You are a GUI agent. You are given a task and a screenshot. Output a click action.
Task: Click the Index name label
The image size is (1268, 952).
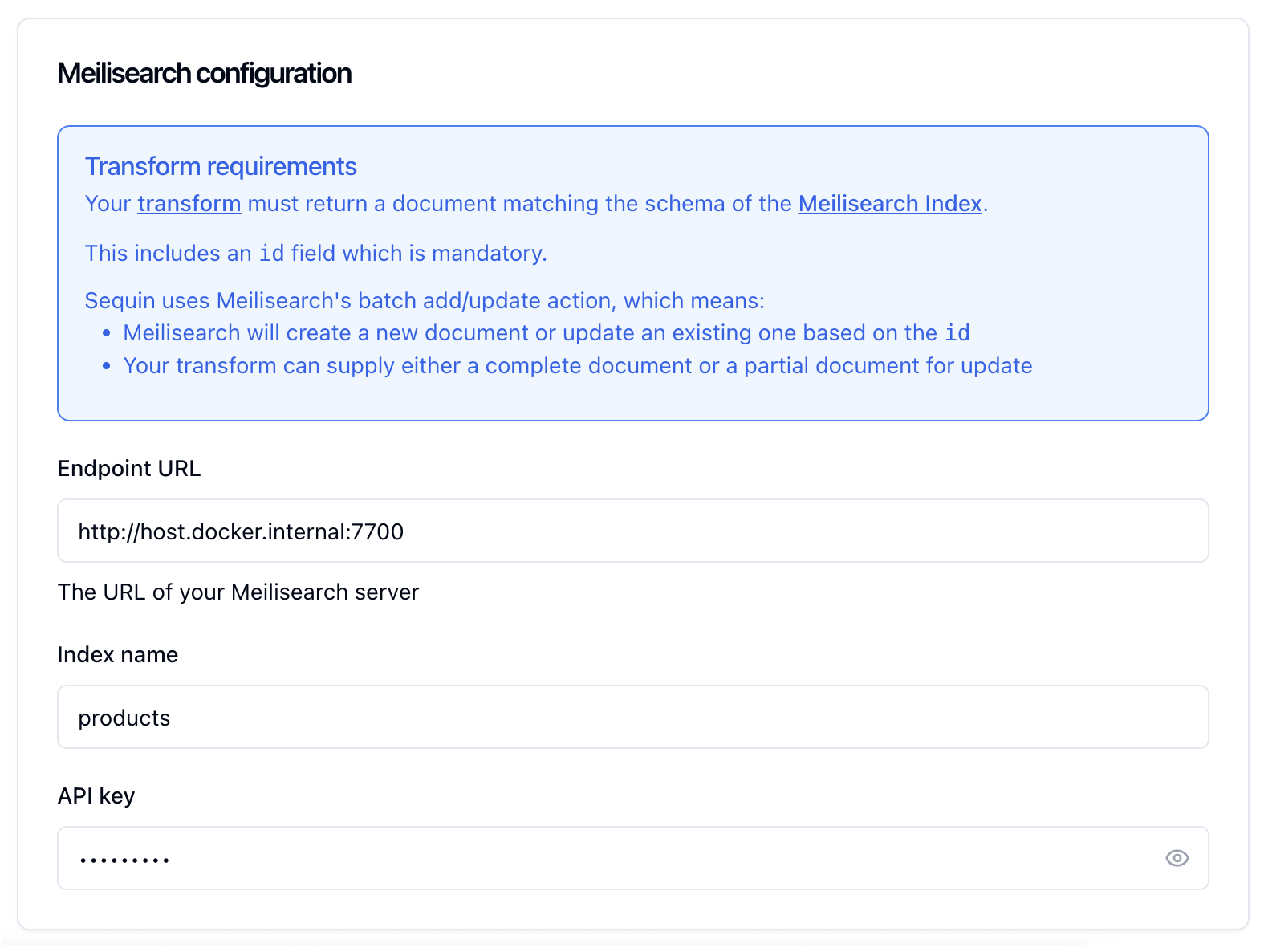[x=117, y=654]
